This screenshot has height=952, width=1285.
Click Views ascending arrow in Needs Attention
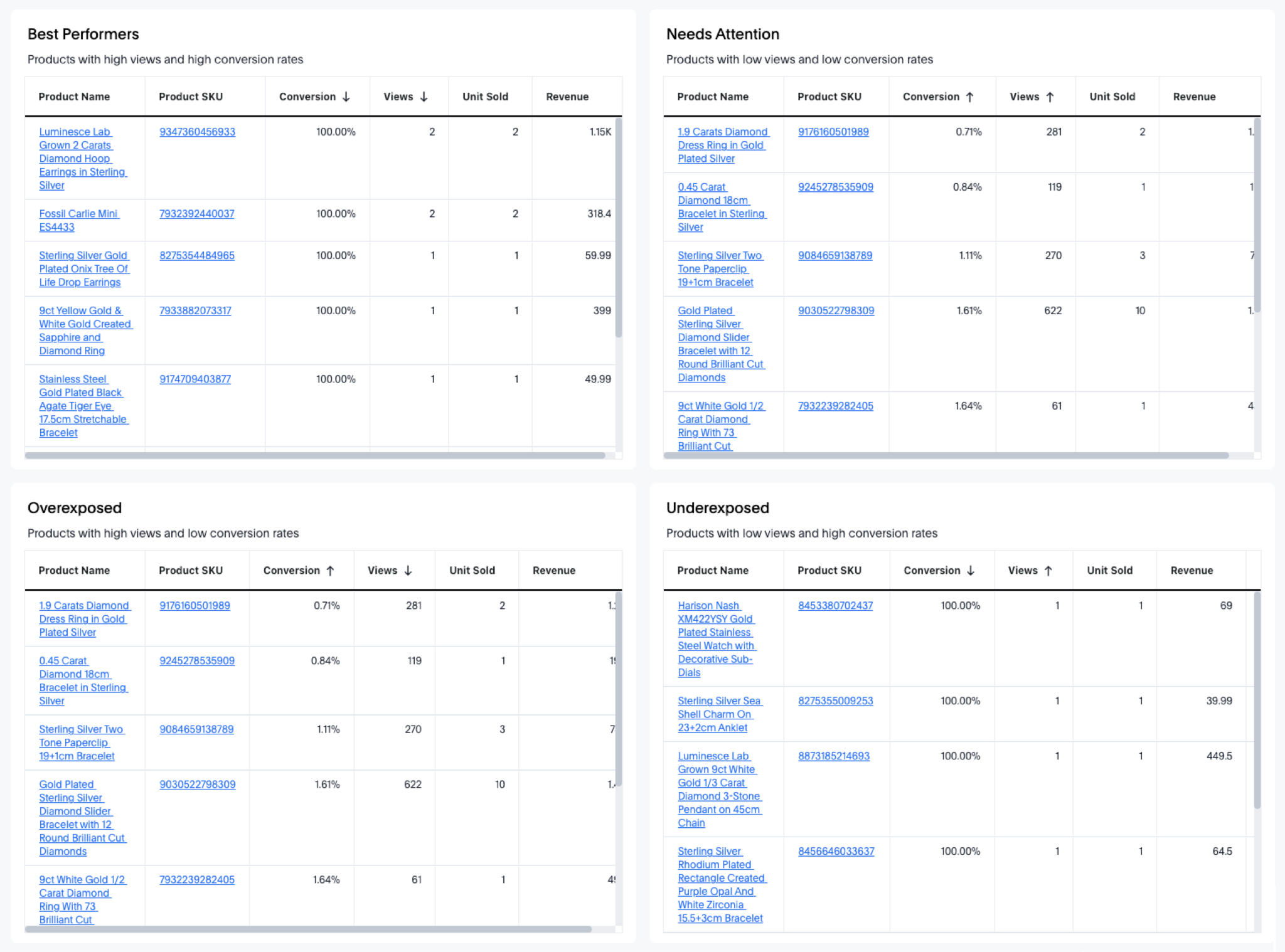1050,97
